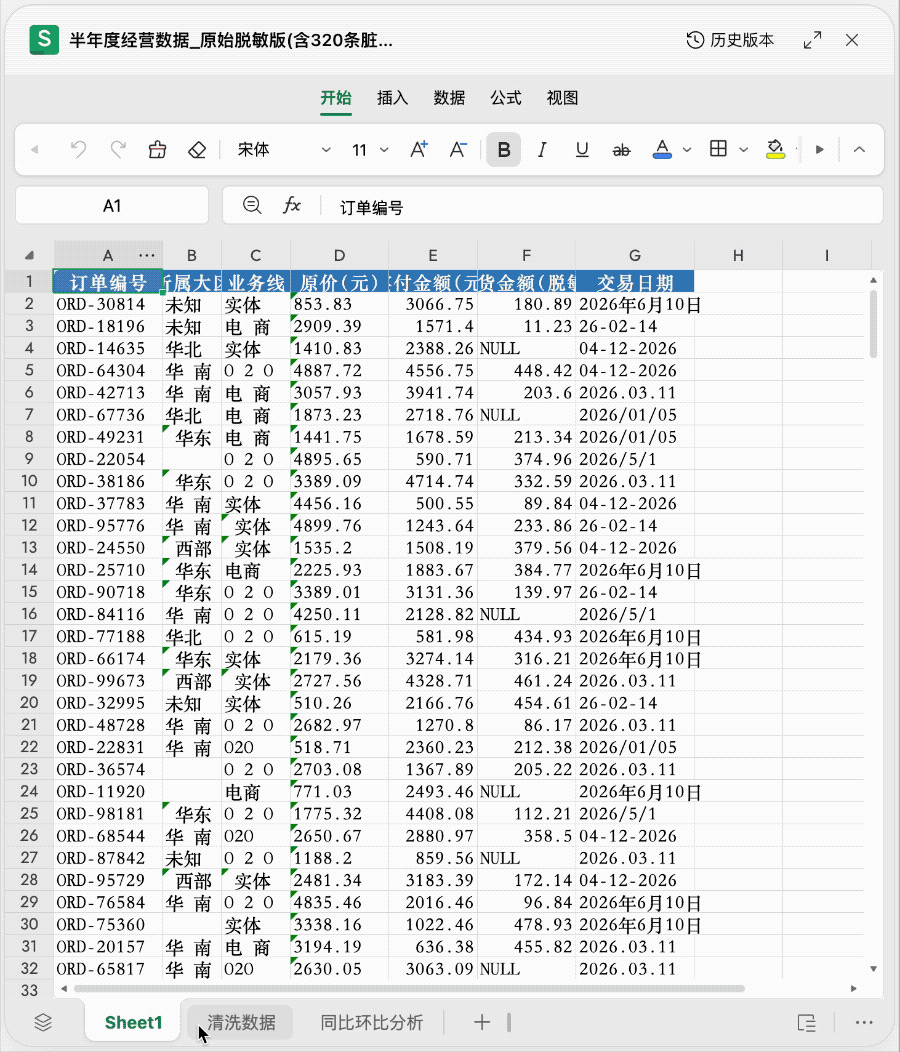Decrease font size with A- icon

(x=458, y=150)
